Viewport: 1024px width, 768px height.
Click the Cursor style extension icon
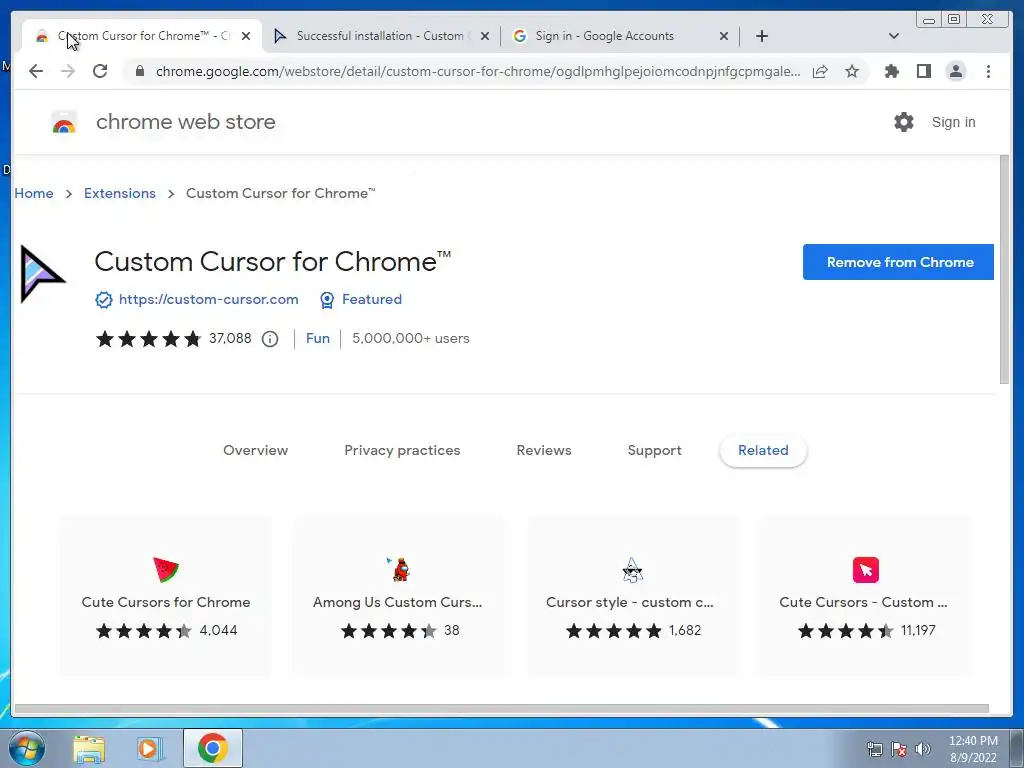(632, 569)
